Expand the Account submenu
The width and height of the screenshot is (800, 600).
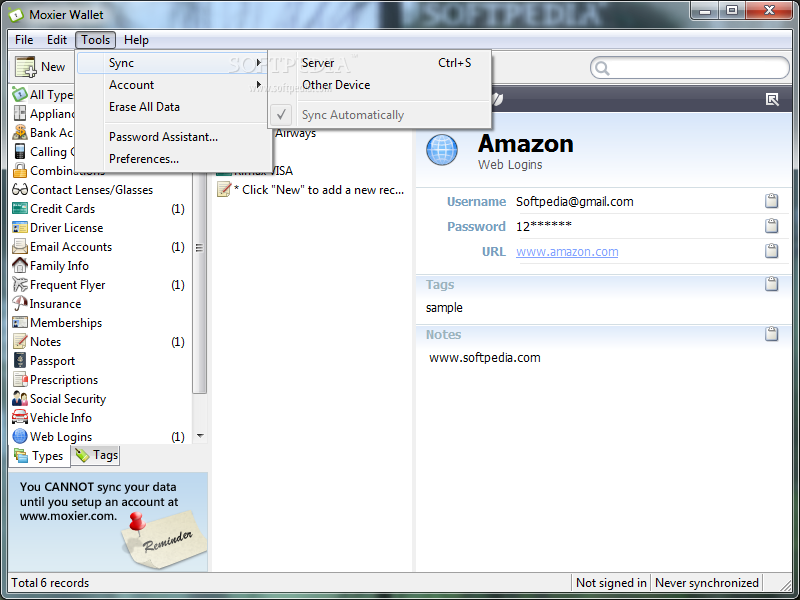coord(170,85)
